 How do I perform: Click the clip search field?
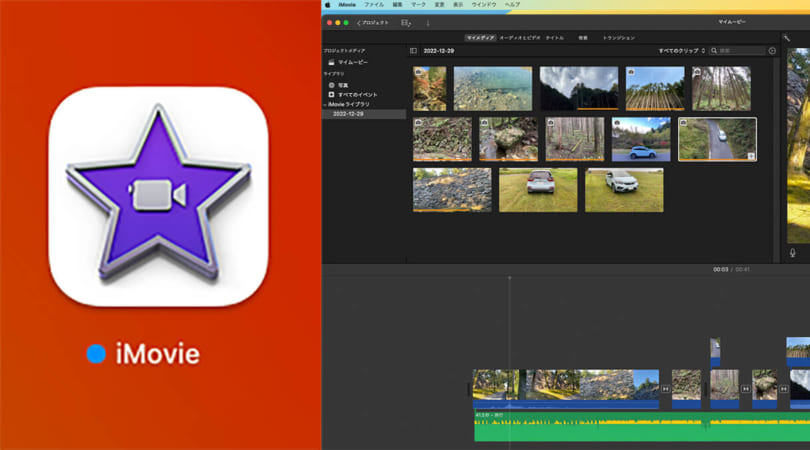tap(738, 51)
